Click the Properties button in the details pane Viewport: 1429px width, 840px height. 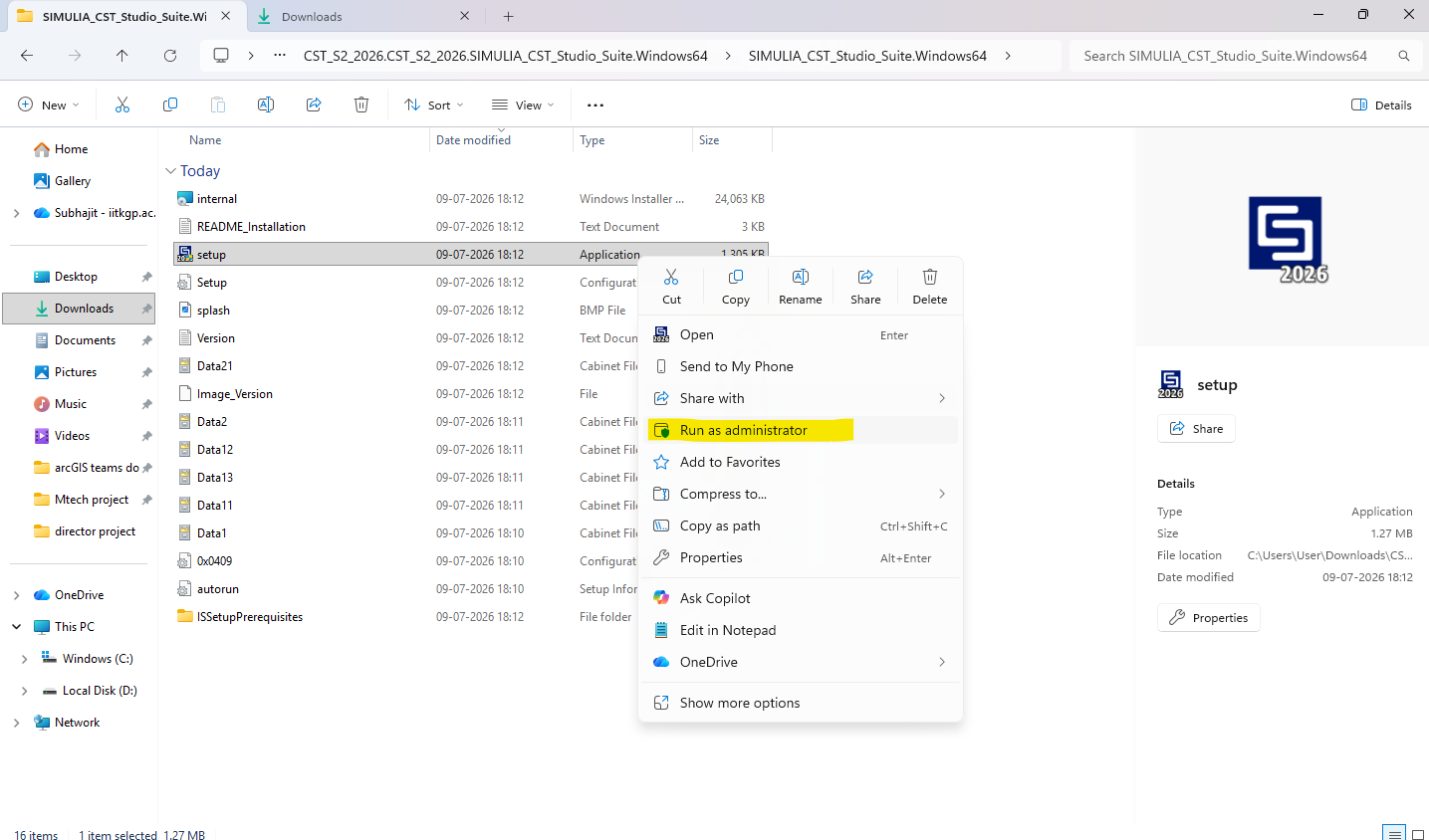1209,618
